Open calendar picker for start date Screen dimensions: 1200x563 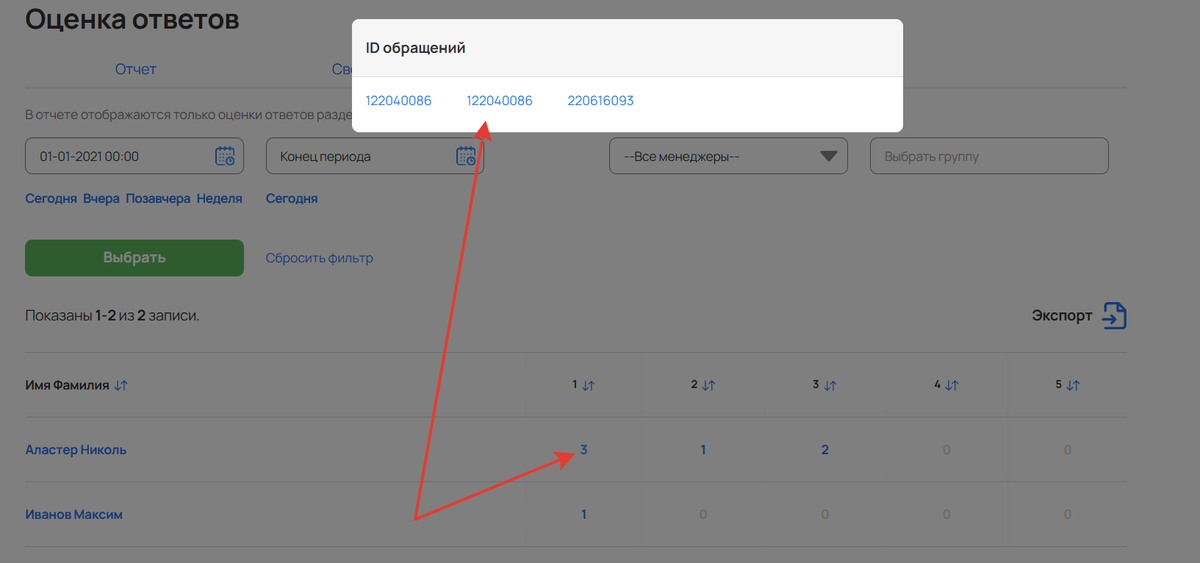click(x=225, y=156)
